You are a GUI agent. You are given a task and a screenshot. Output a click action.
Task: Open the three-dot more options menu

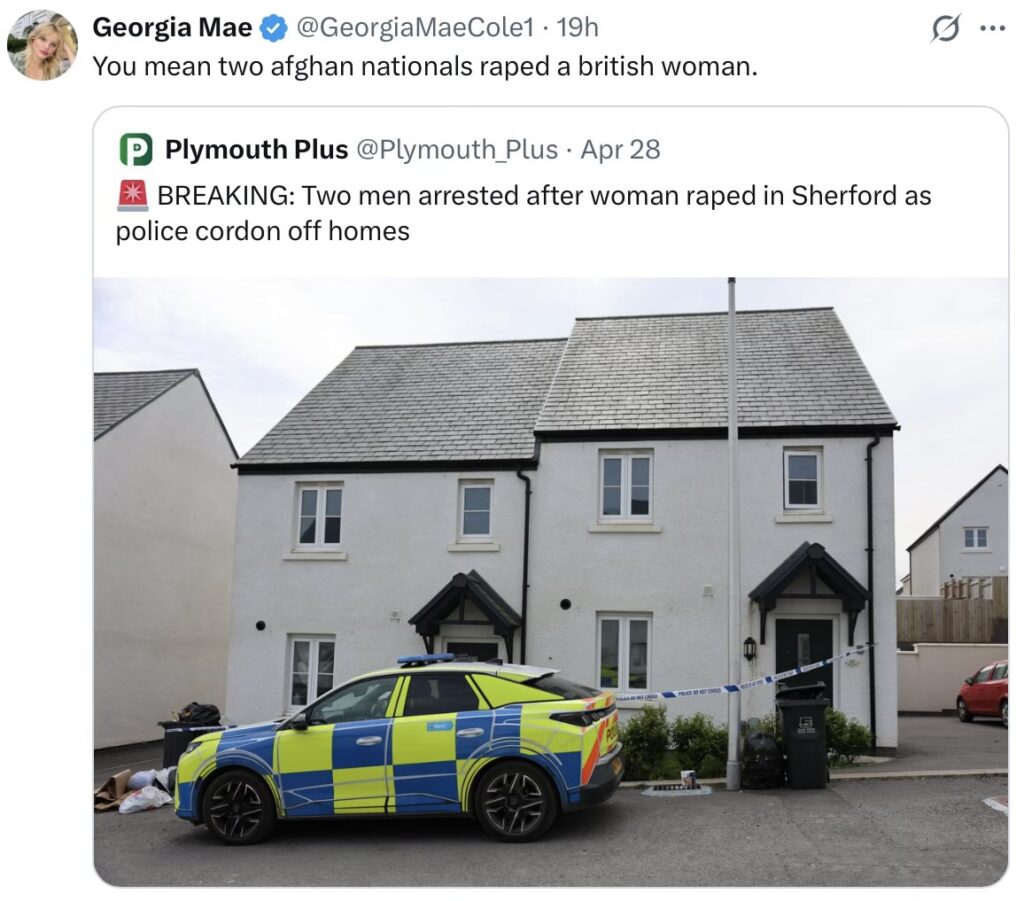993,28
